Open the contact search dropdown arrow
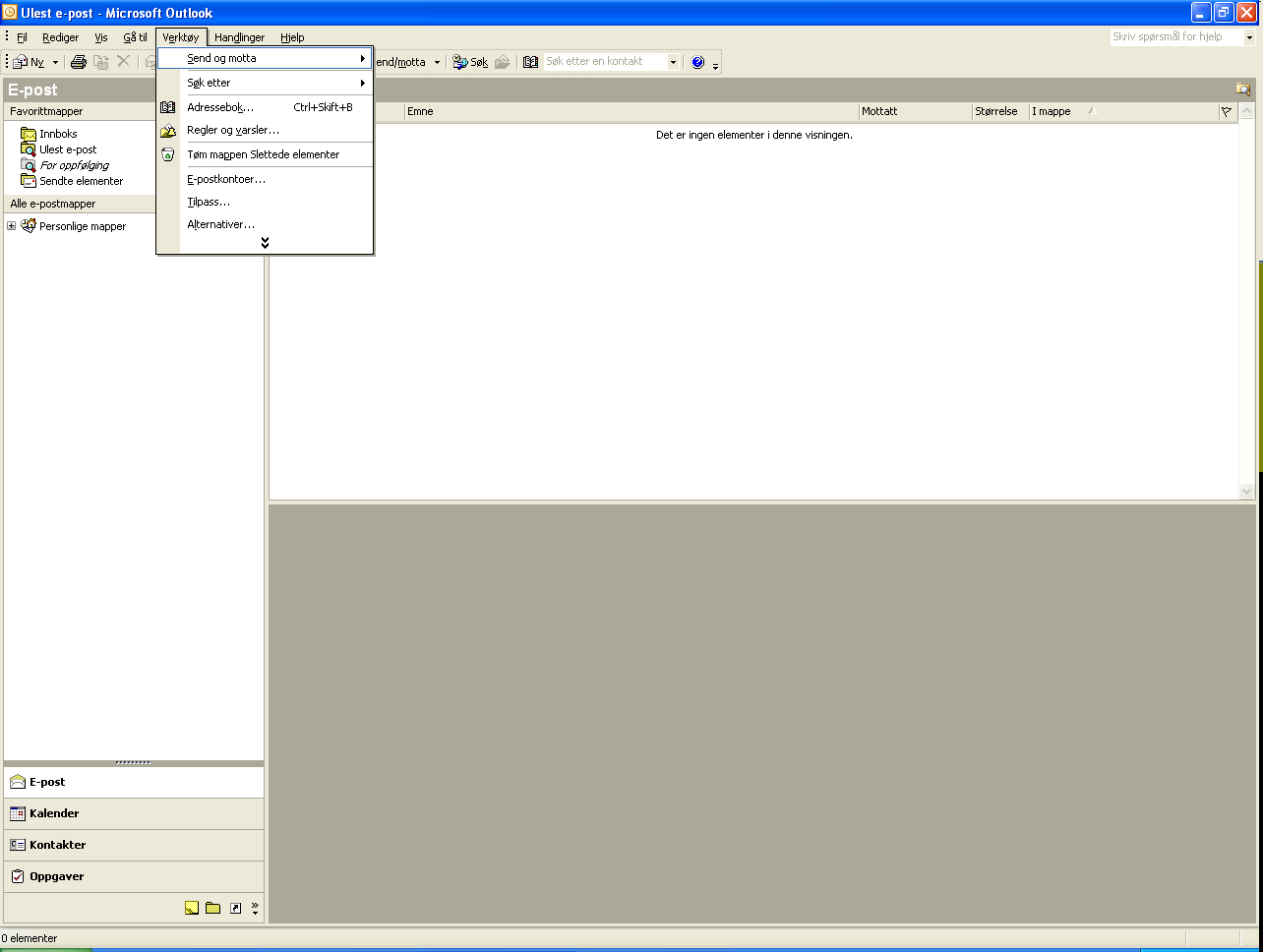This screenshot has height=952, width=1263. (x=674, y=62)
